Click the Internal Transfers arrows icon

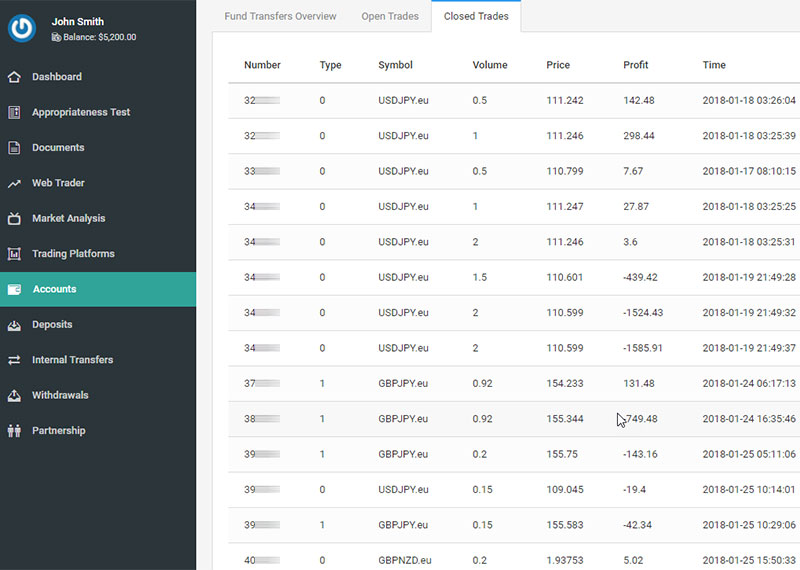14,360
